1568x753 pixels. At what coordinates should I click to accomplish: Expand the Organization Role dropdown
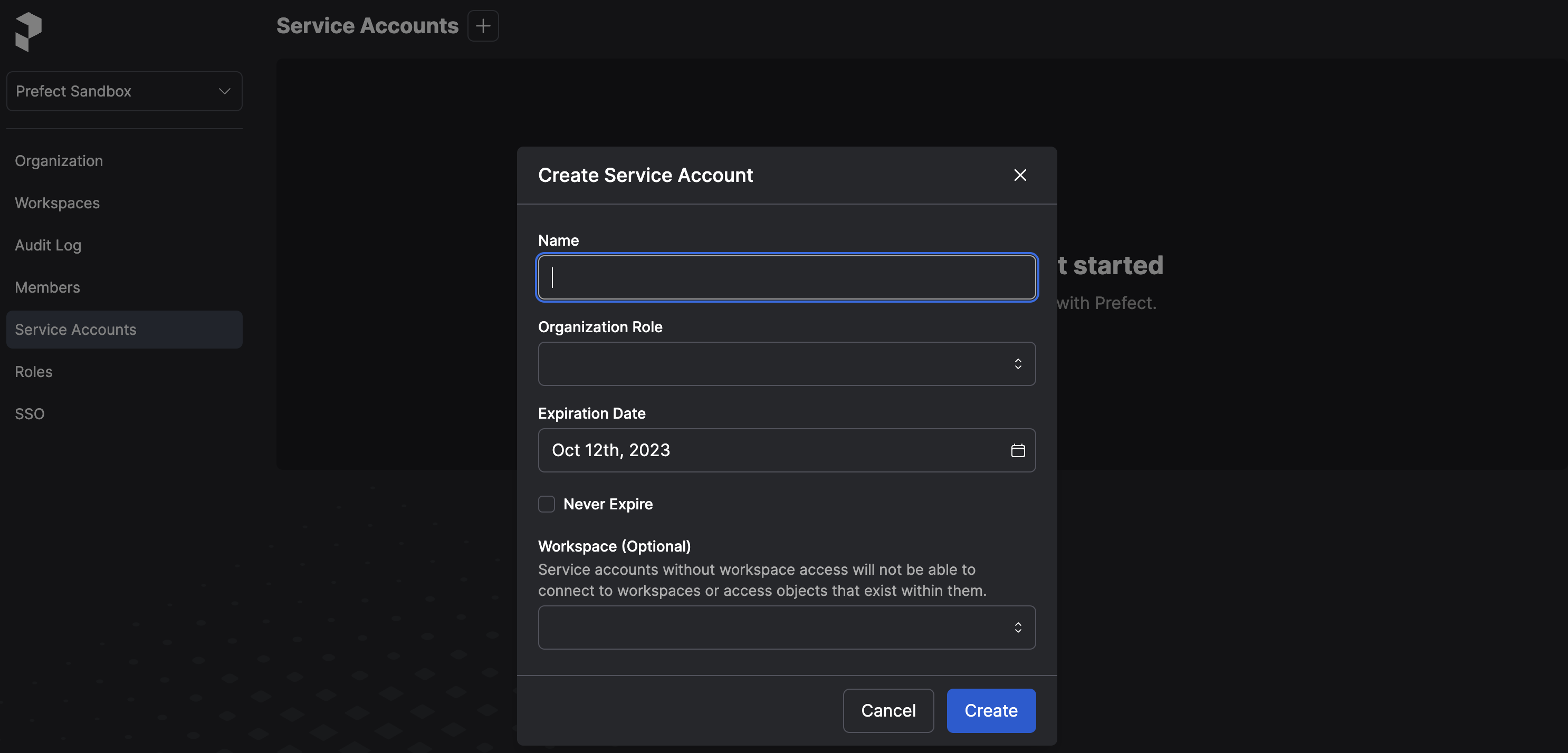pyautogui.click(x=787, y=364)
